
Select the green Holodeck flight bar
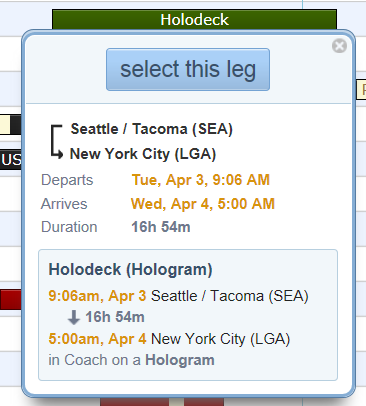coord(194,19)
